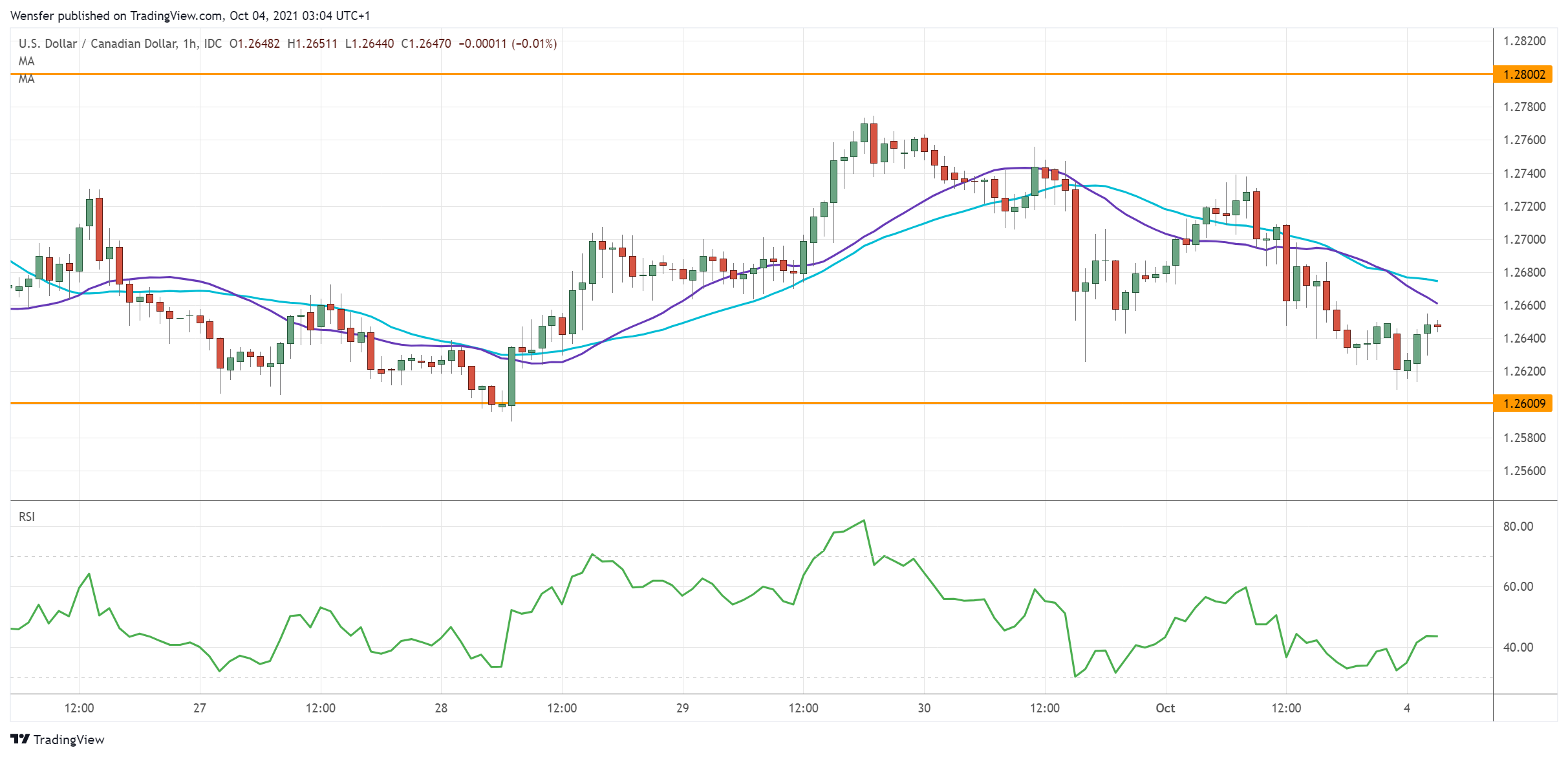Select the RSI indicator label

[28, 517]
